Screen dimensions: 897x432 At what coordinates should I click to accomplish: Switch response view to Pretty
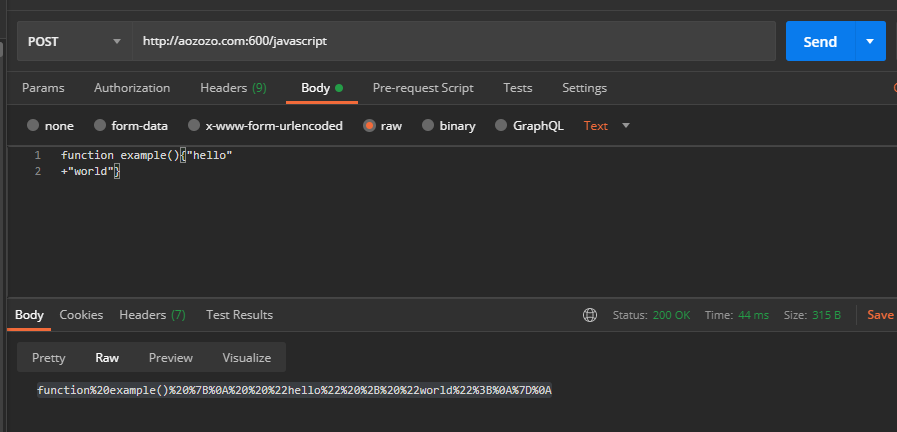point(49,358)
